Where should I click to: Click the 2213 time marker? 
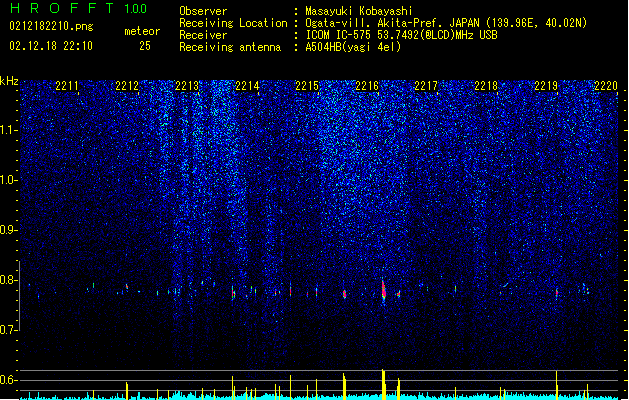[187, 85]
